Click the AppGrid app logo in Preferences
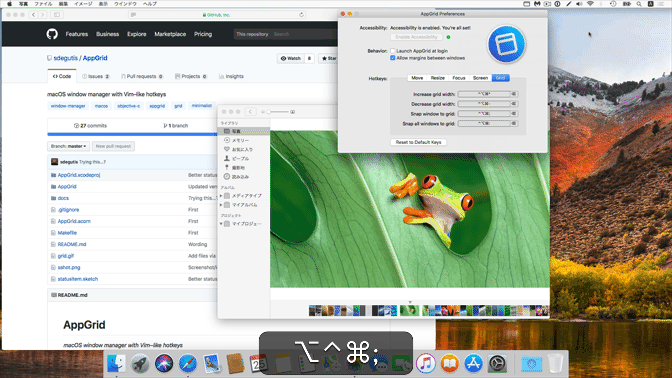672x378 pixels. pyautogui.click(x=506, y=44)
